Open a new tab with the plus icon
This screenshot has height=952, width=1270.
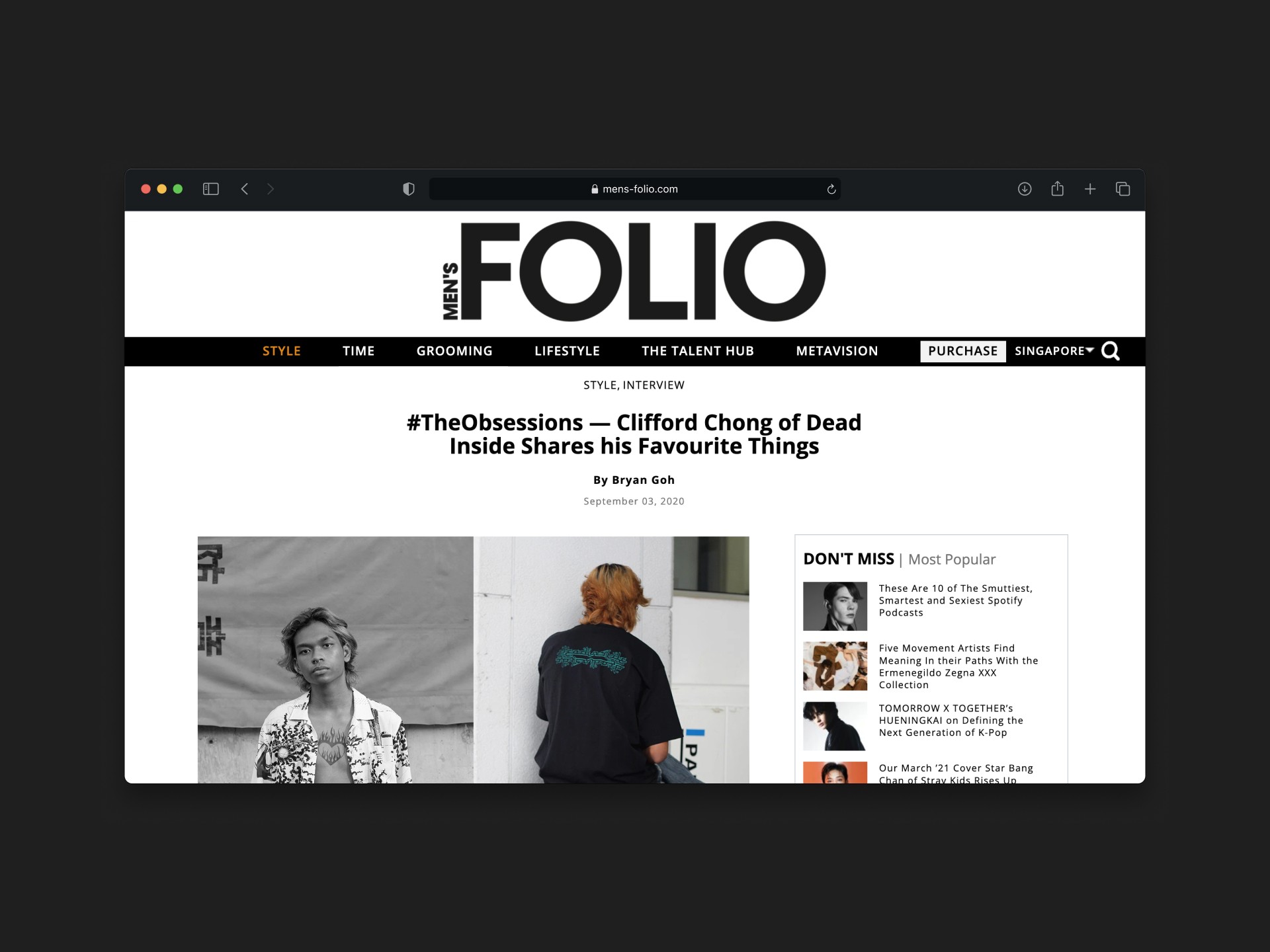tap(1090, 189)
